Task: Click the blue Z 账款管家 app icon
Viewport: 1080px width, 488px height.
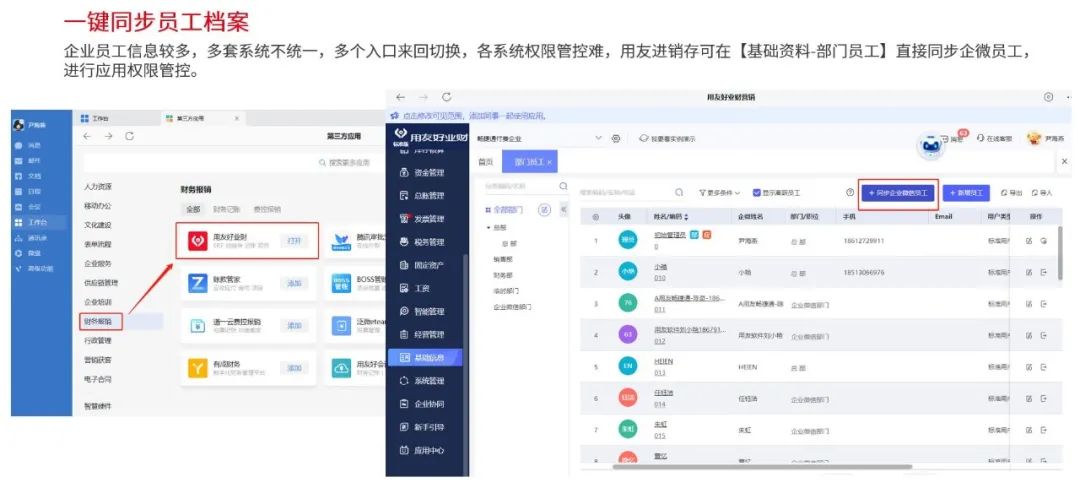Action: (x=198, y=283)
